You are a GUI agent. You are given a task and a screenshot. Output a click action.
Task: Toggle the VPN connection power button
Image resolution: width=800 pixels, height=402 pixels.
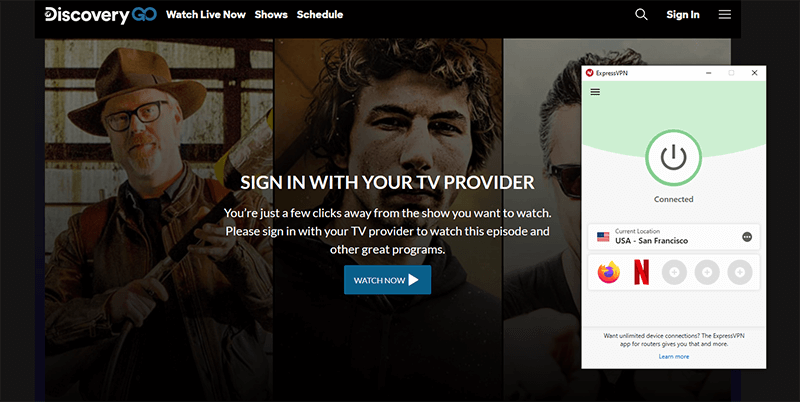(673, 157)
